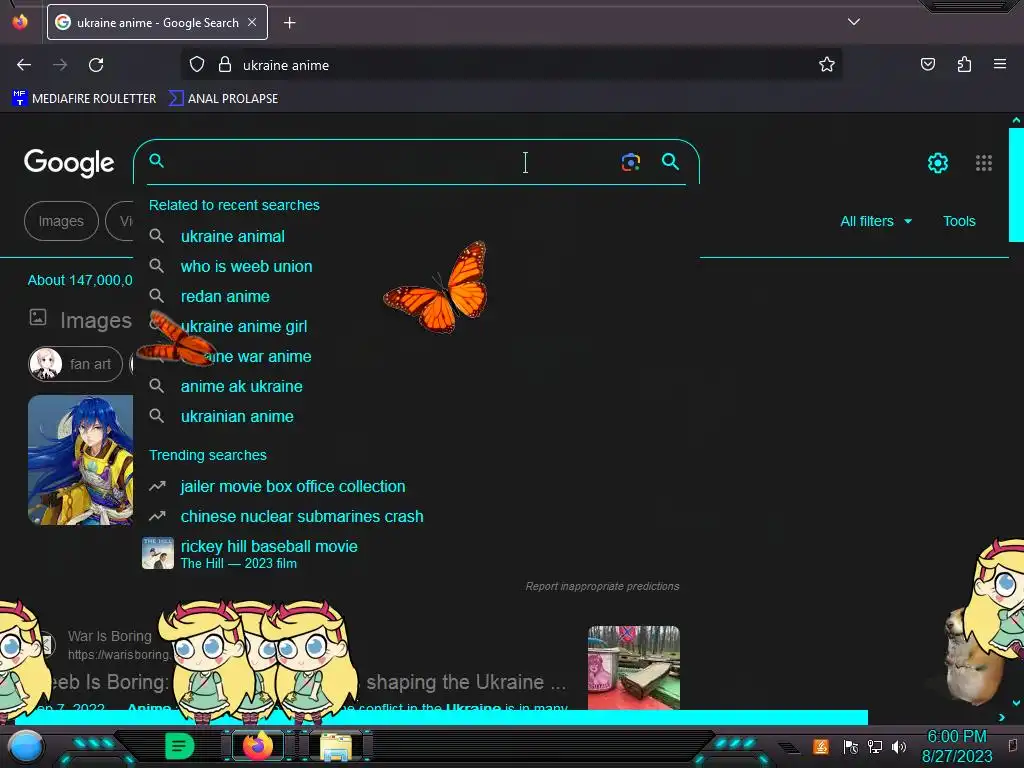Open the search Tools option
Screen dimensions: 1024x768
point(959,221)
